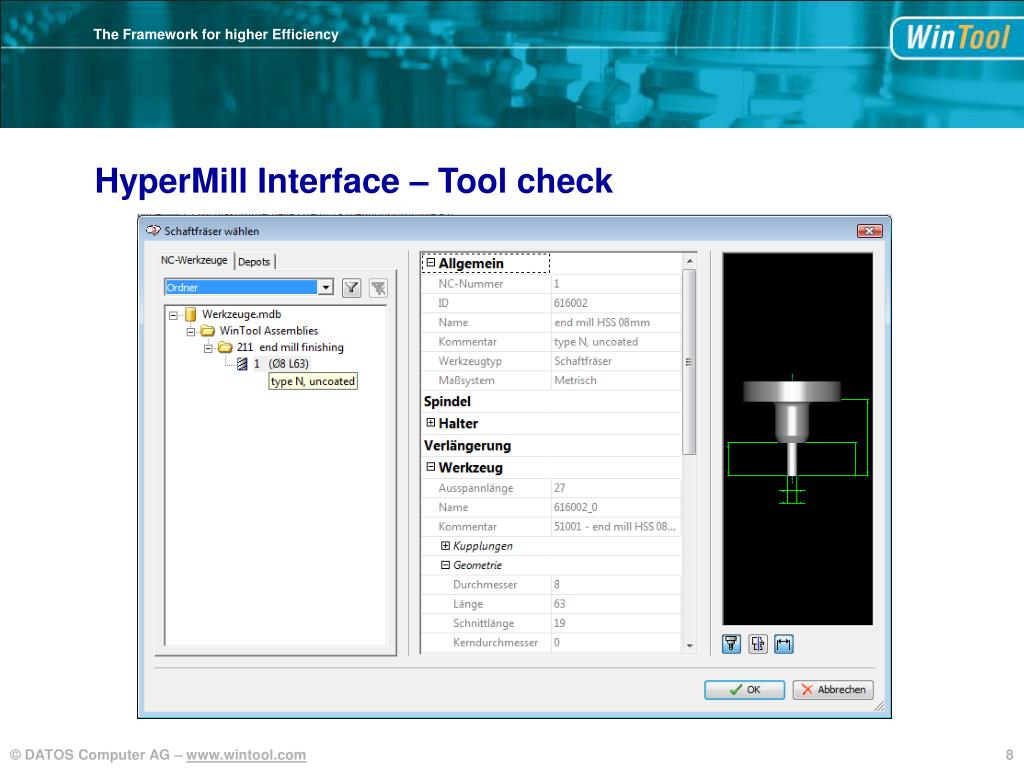Click the WinTool Assemblies folder icon

(x=208, y=331)
